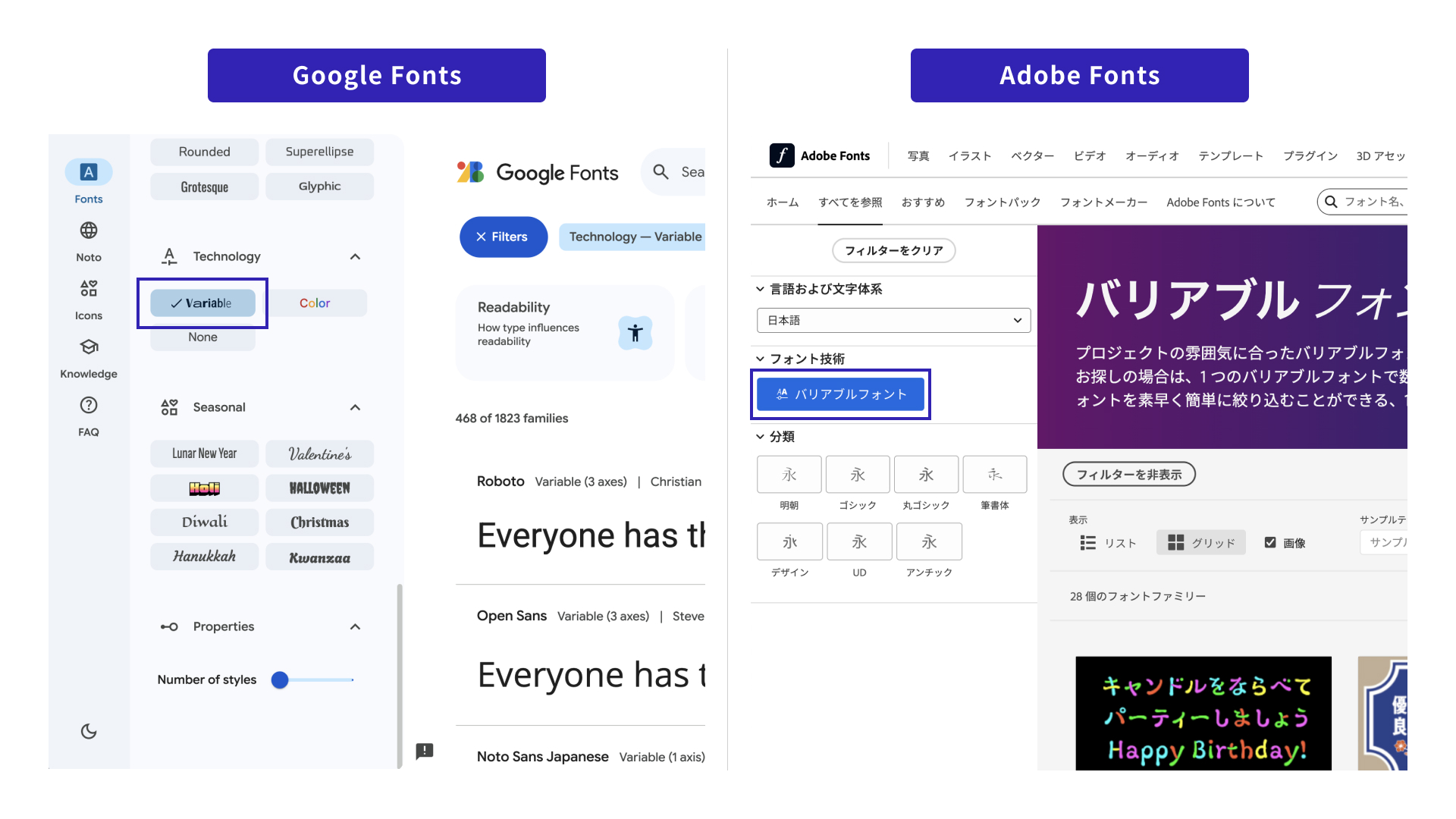Toggle the Grotesque filter chip
Viewport: 1456px width, 819px height.
204,187
